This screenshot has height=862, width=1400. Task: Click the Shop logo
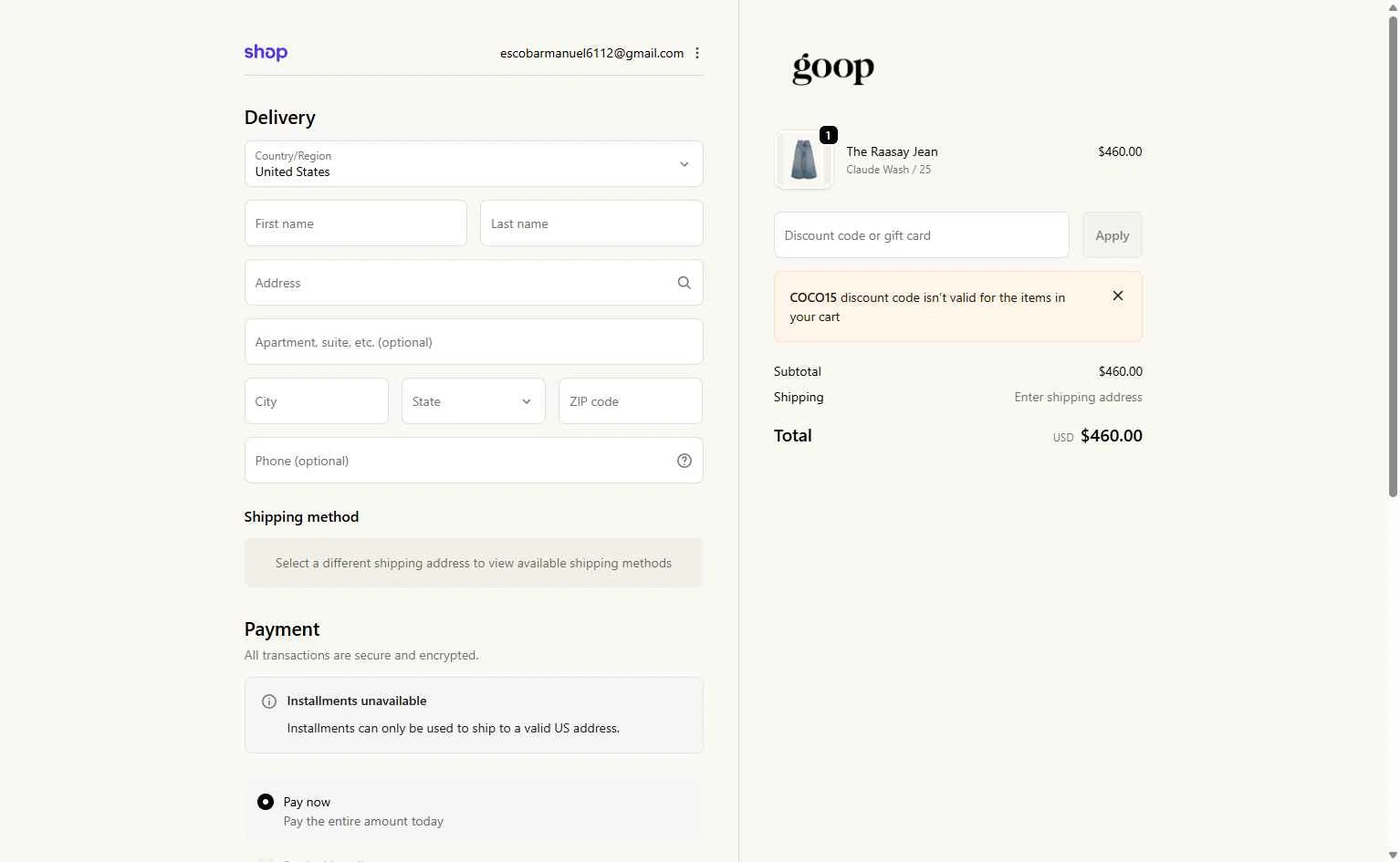coord(266,53)
